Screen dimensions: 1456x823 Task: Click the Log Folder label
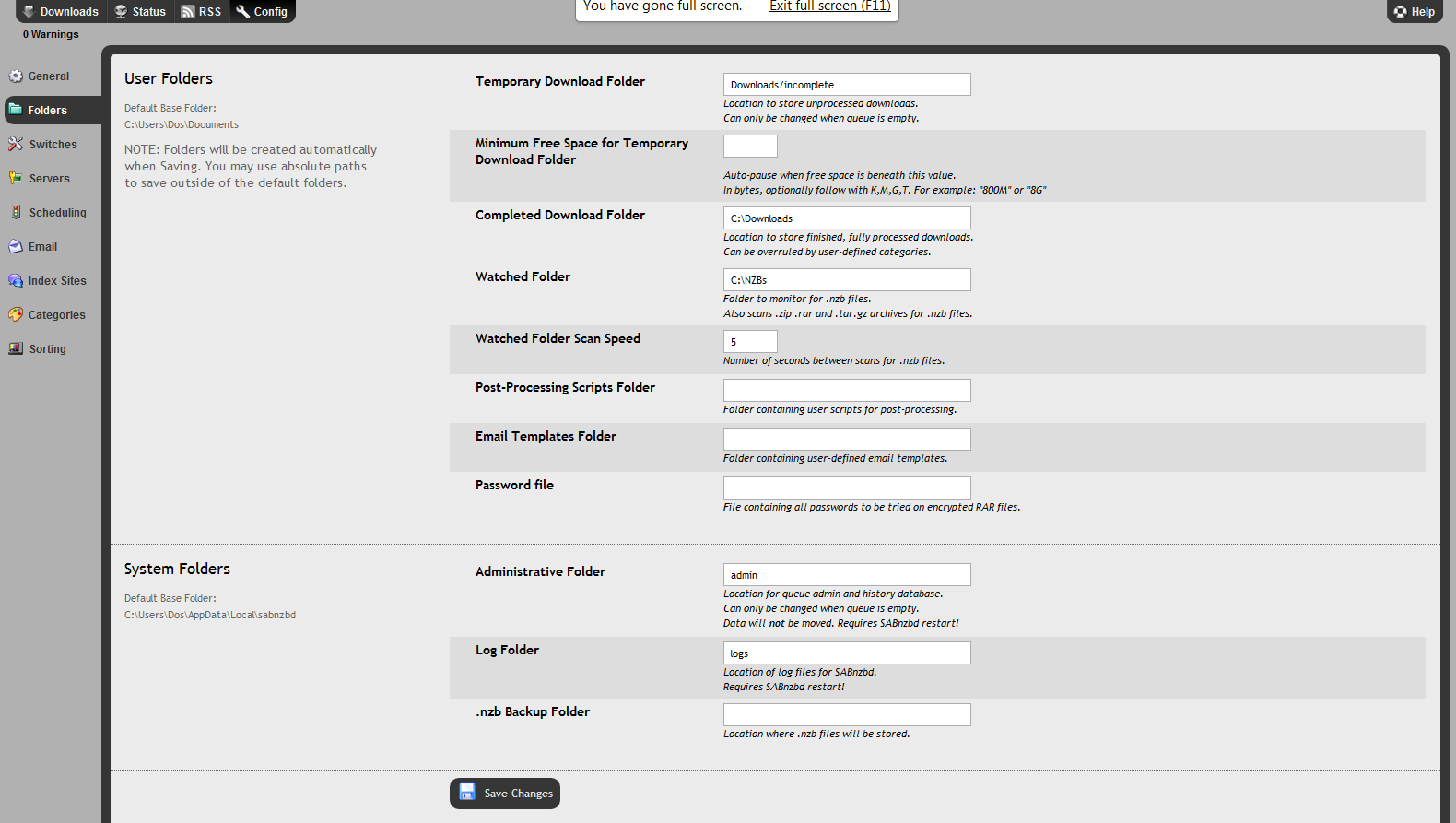pyautogui.click(x=507, y=651)
